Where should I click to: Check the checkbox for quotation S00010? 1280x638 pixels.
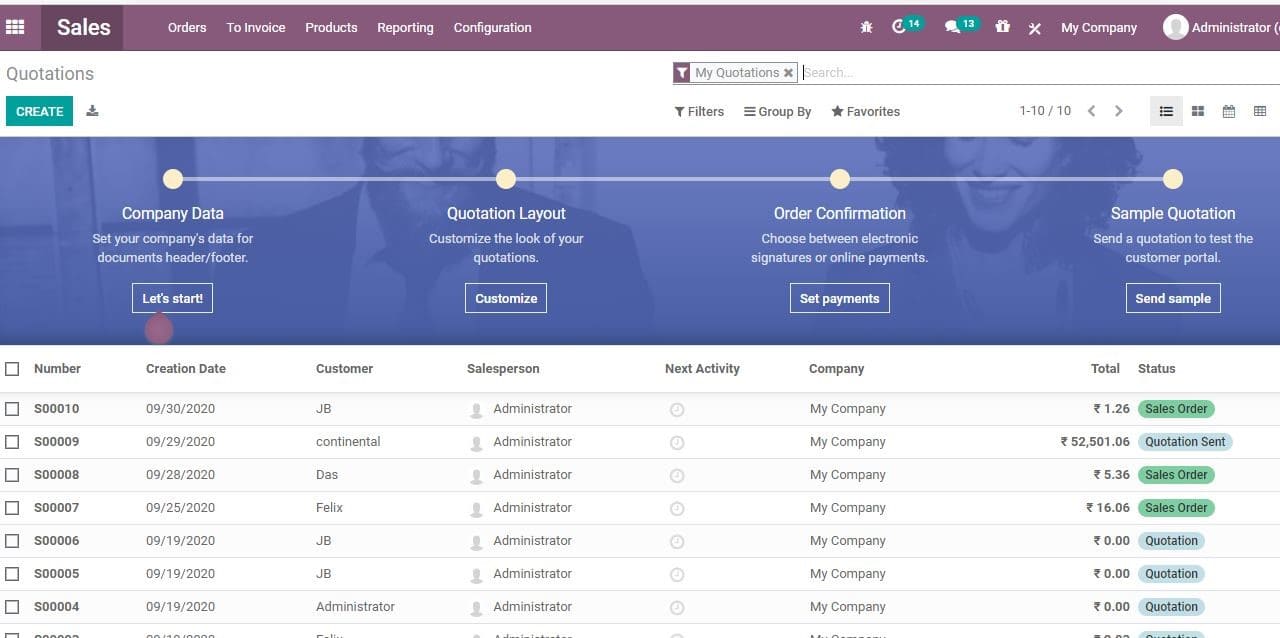(x=12, y=408)
